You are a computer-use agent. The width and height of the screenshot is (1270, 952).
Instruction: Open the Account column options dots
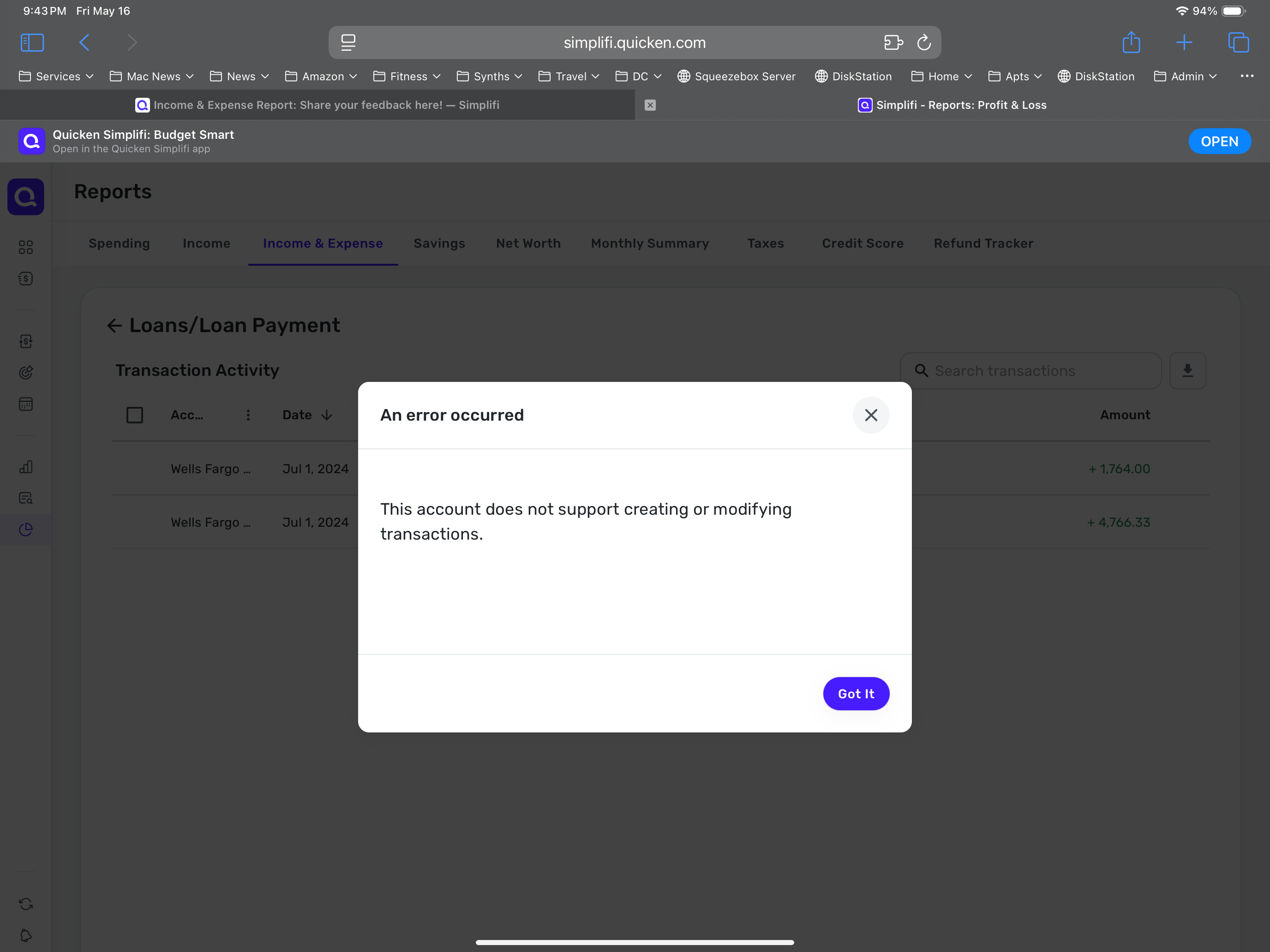pos(248,415)
